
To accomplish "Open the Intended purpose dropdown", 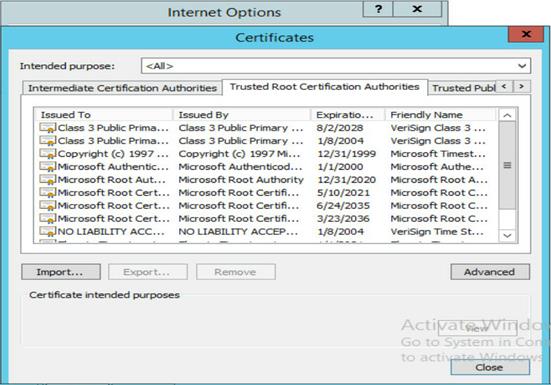I will 336,66.
